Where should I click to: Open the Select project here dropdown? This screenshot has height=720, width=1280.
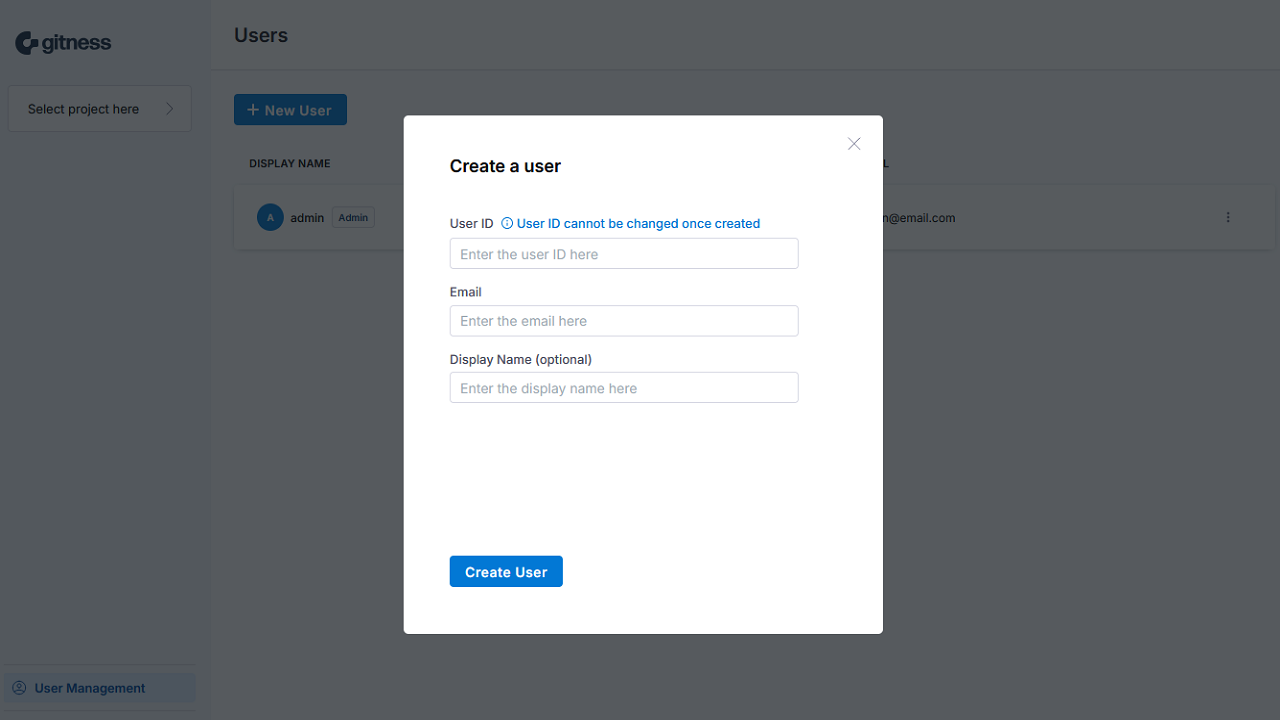[99, 109]
